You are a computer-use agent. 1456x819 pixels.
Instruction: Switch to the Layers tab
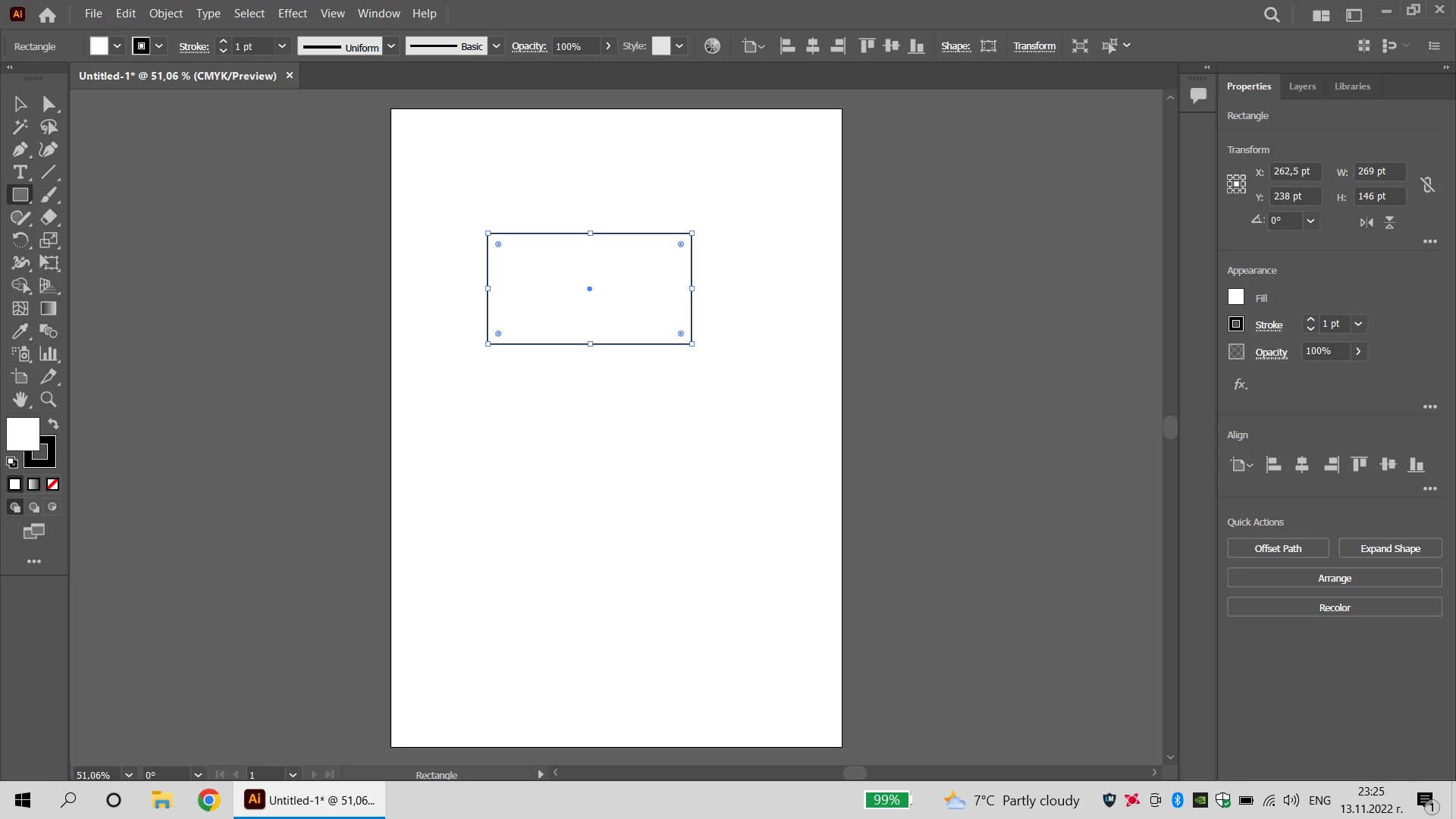tap(1302, 86)
